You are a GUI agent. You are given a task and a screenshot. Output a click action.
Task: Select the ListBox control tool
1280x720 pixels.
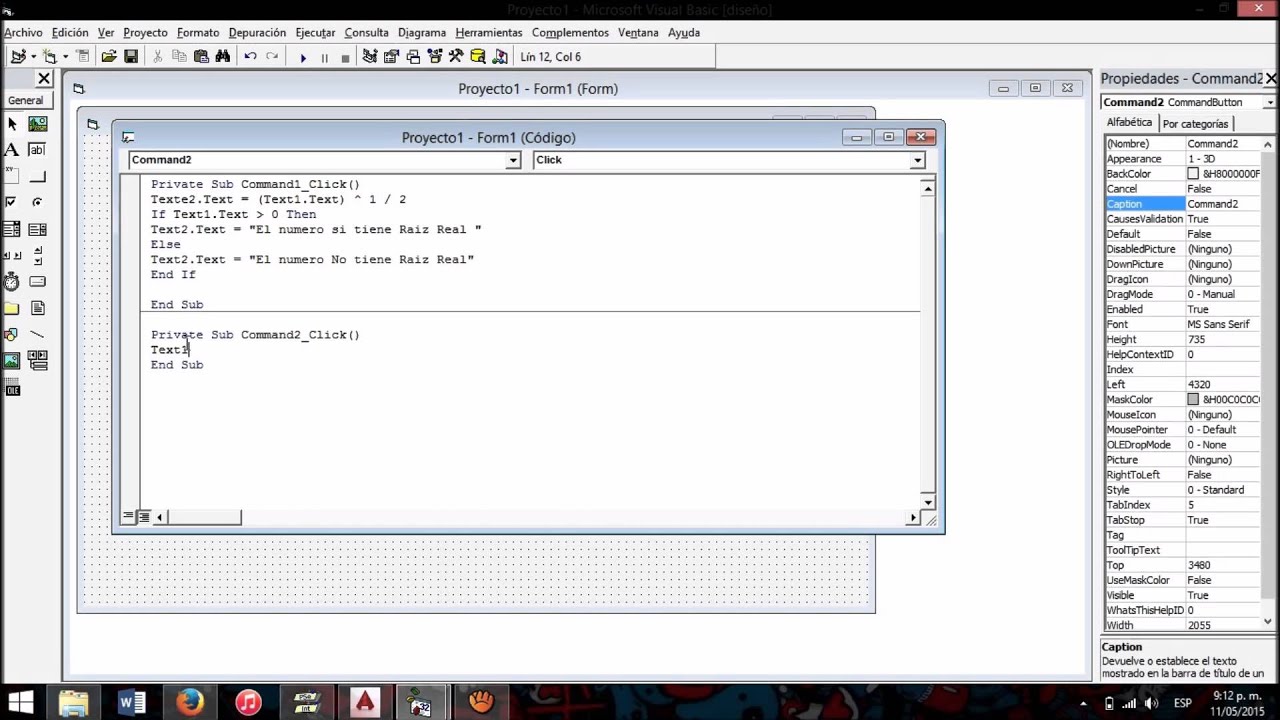pyautogui.click(x=38, y=229)
